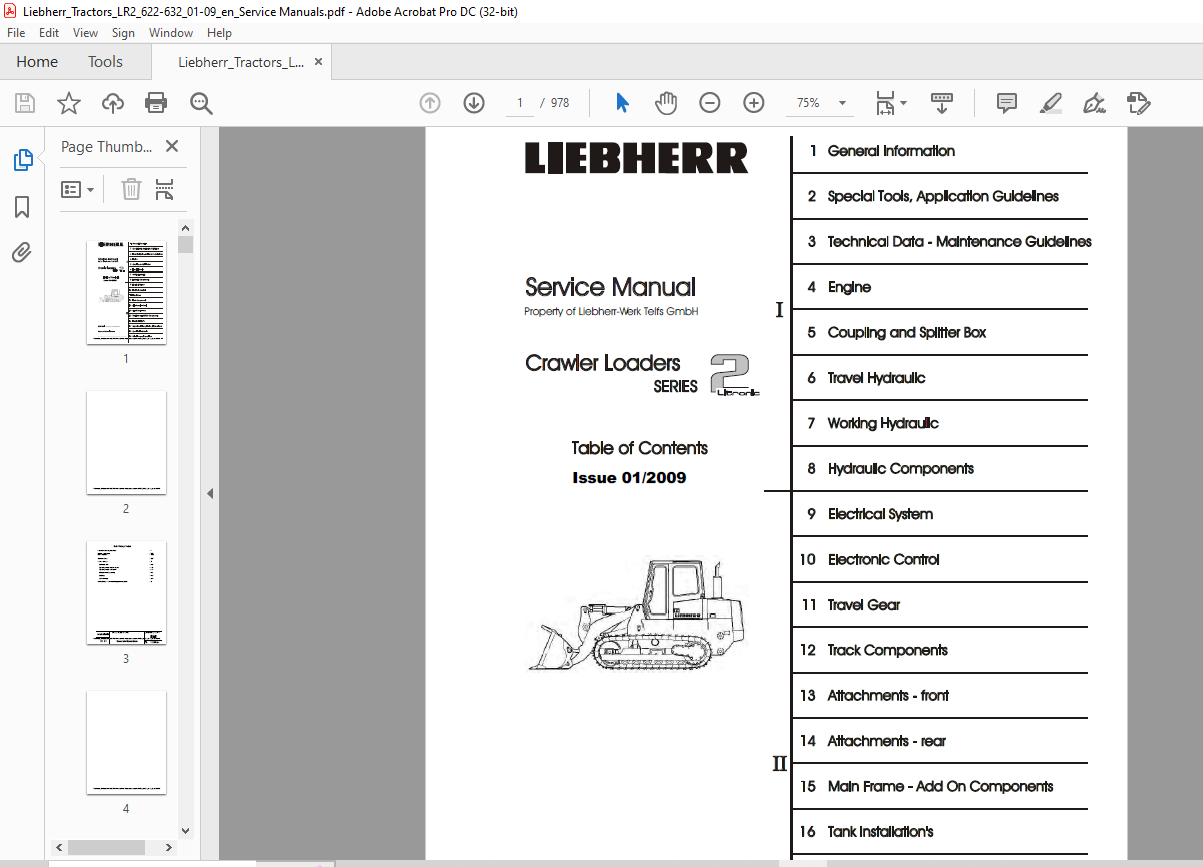Image resolution: width=1203 pixels, height=867 pixels.
Task: Switch to the Tools tab
Action: pyautogui.click(x=105, y=62)
